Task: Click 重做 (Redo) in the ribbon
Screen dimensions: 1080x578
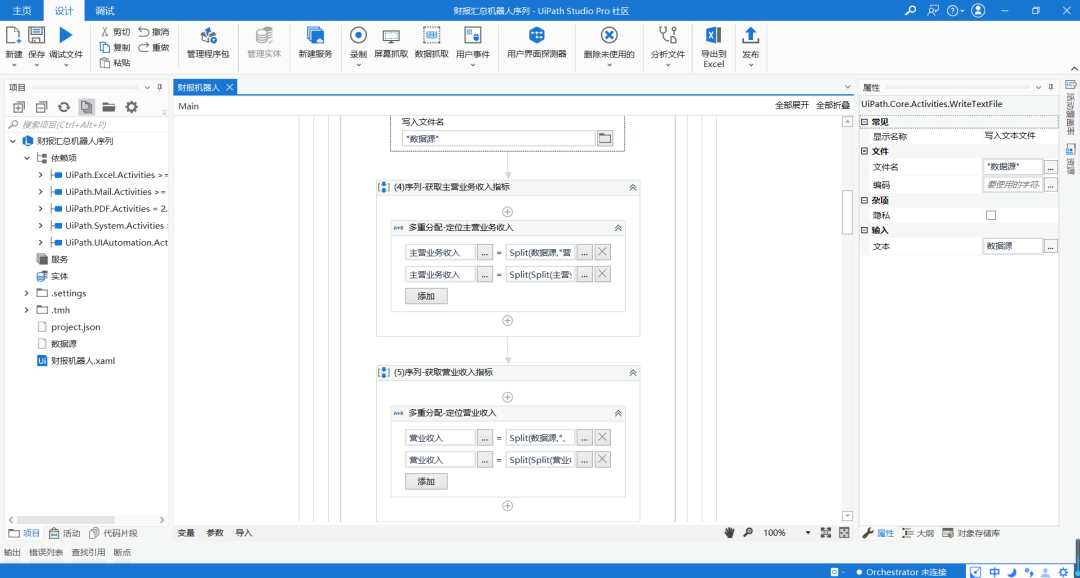Action: click(x=154, y=48)
